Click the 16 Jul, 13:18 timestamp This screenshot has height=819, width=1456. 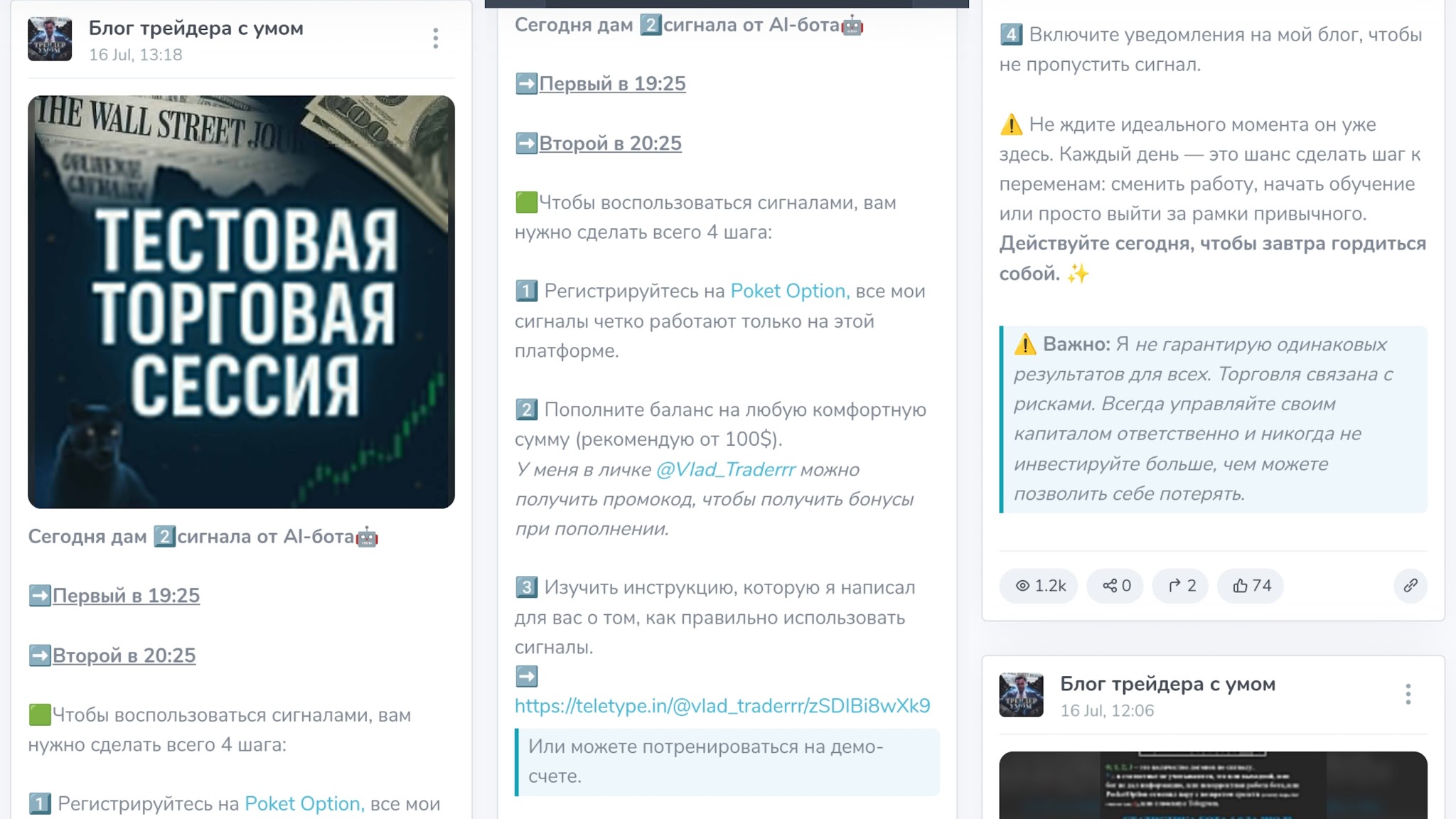(x=135, y=55)
